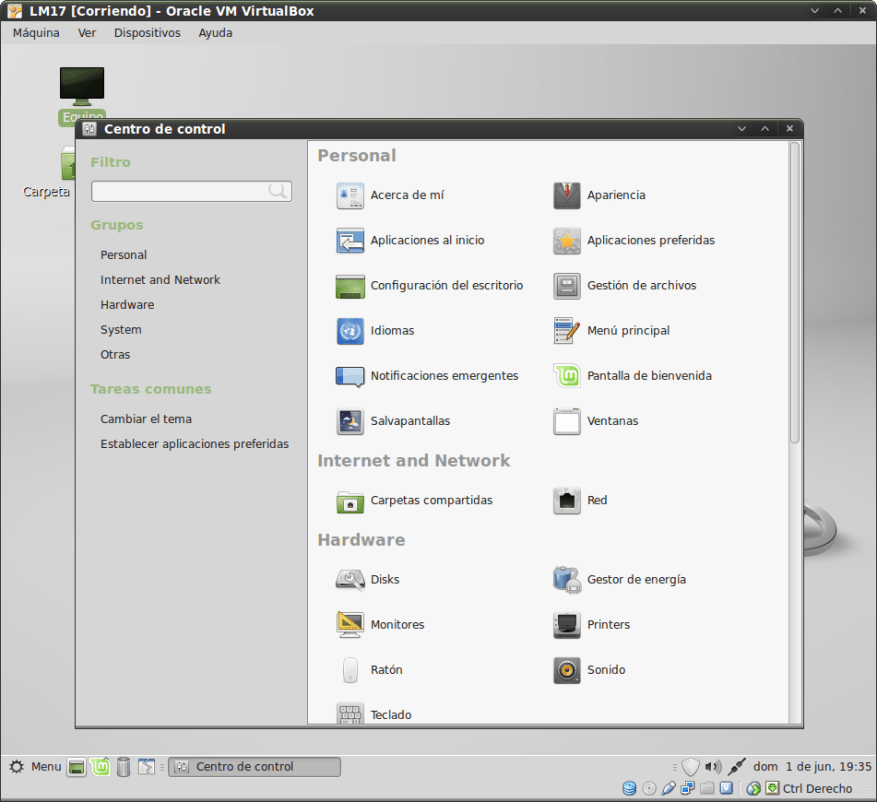Viewport: 877px width, 802px height.
Task: Open the Printers settings icon
Action: click(x=567, y=625)
